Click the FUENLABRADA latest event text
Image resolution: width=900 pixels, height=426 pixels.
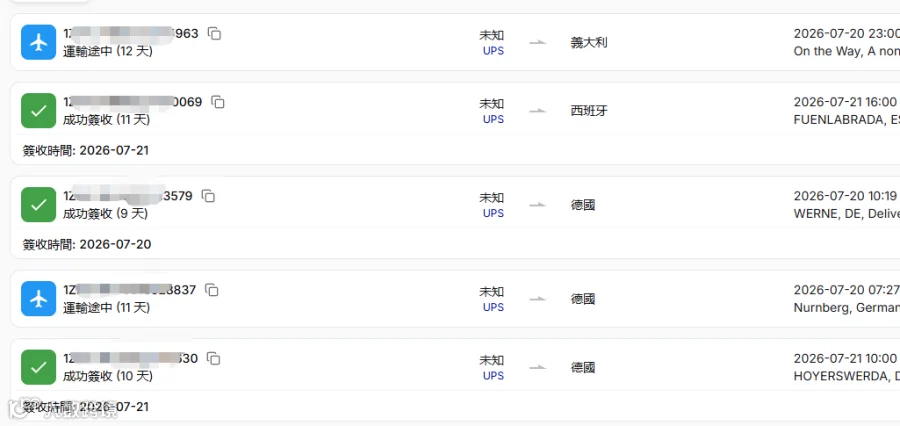point(847,120)
